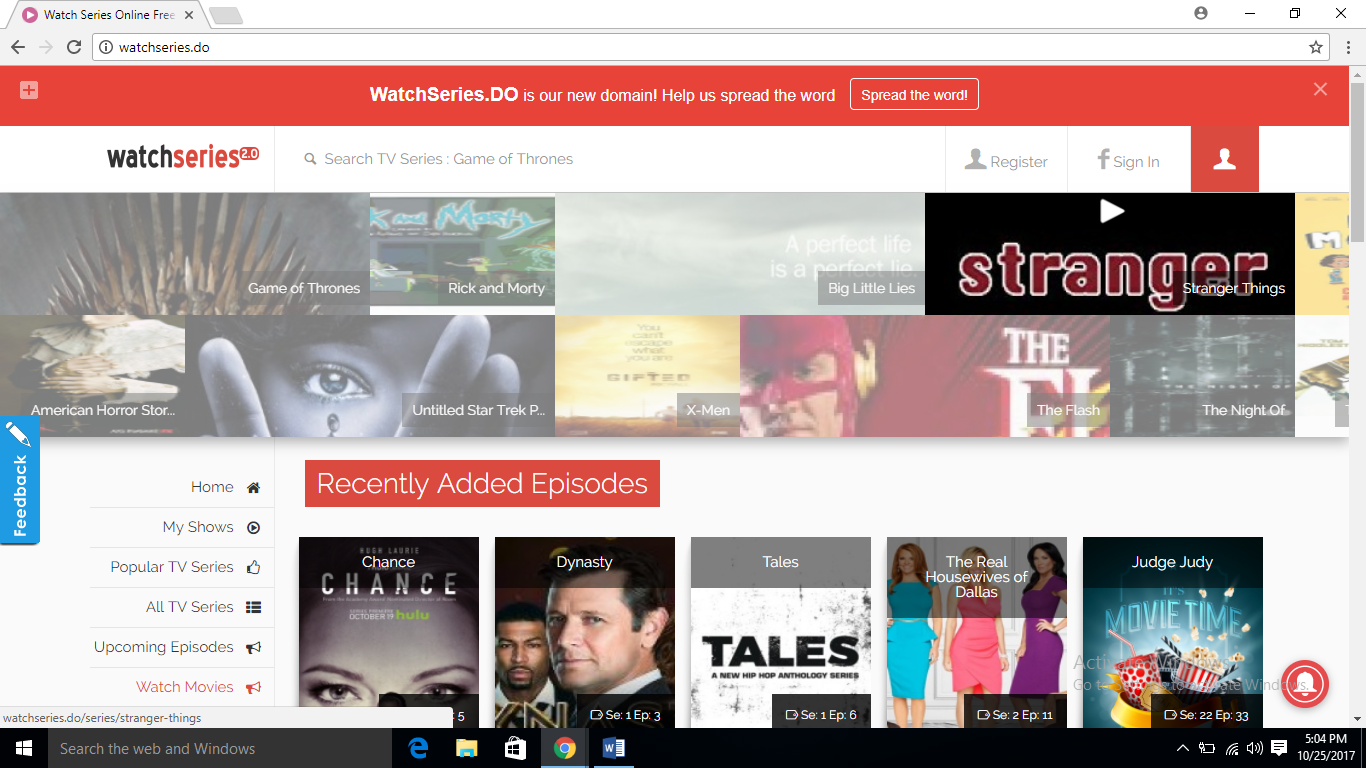Click the watchseries 2.0 logo
The width and height of the screenshot is (1366, 768).
coord(183,156)
